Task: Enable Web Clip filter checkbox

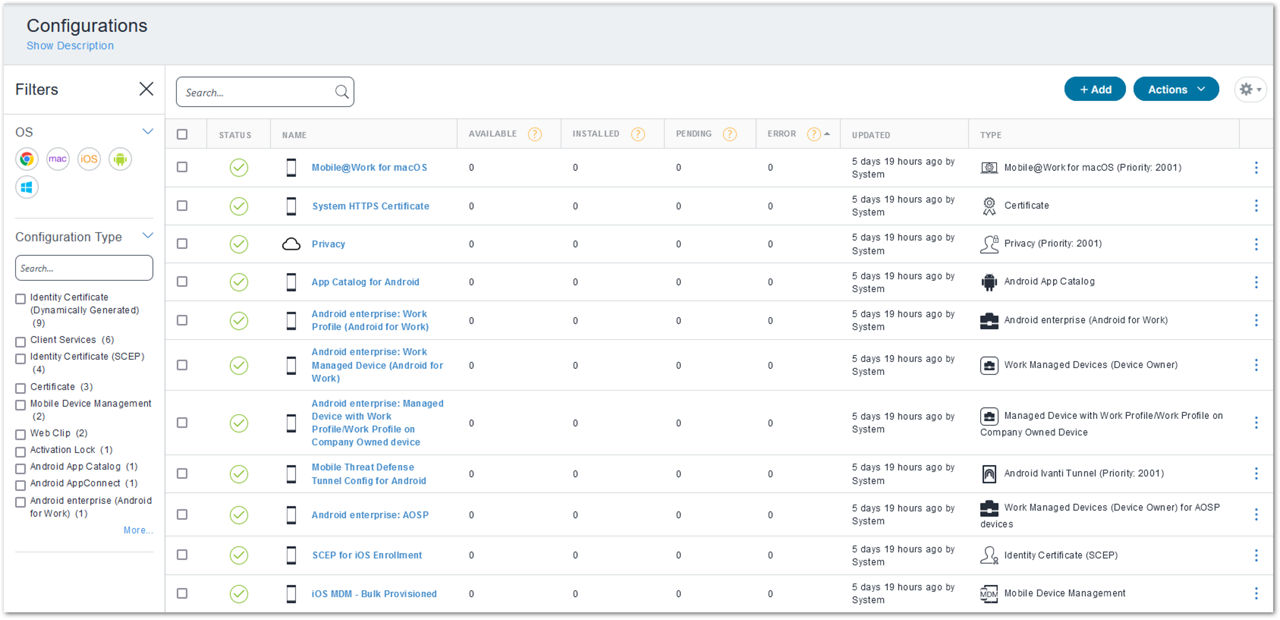Action: [x=21, y=434]
